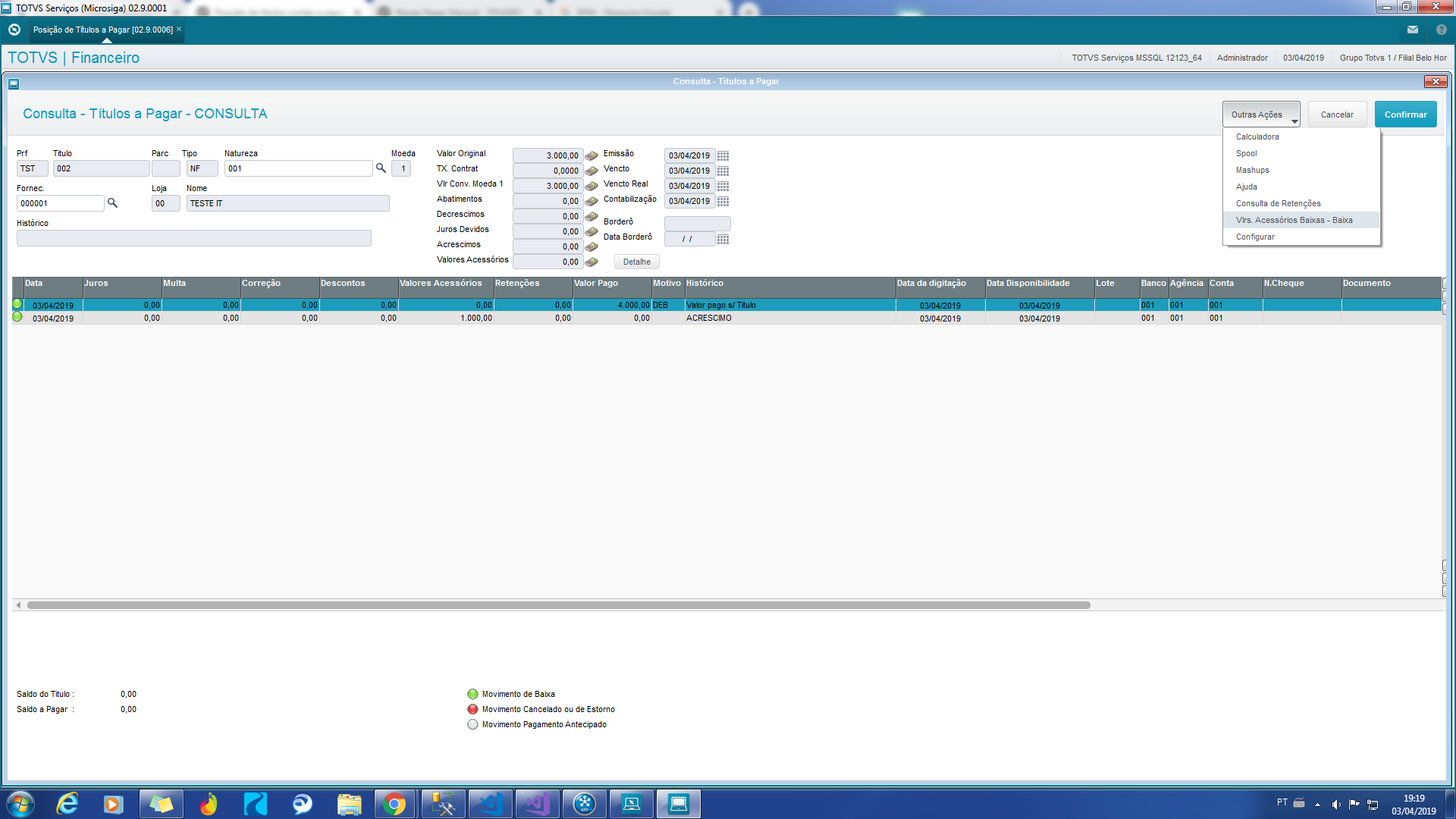Click the Fornec. lookup magnifier icon

coord(112,203)
